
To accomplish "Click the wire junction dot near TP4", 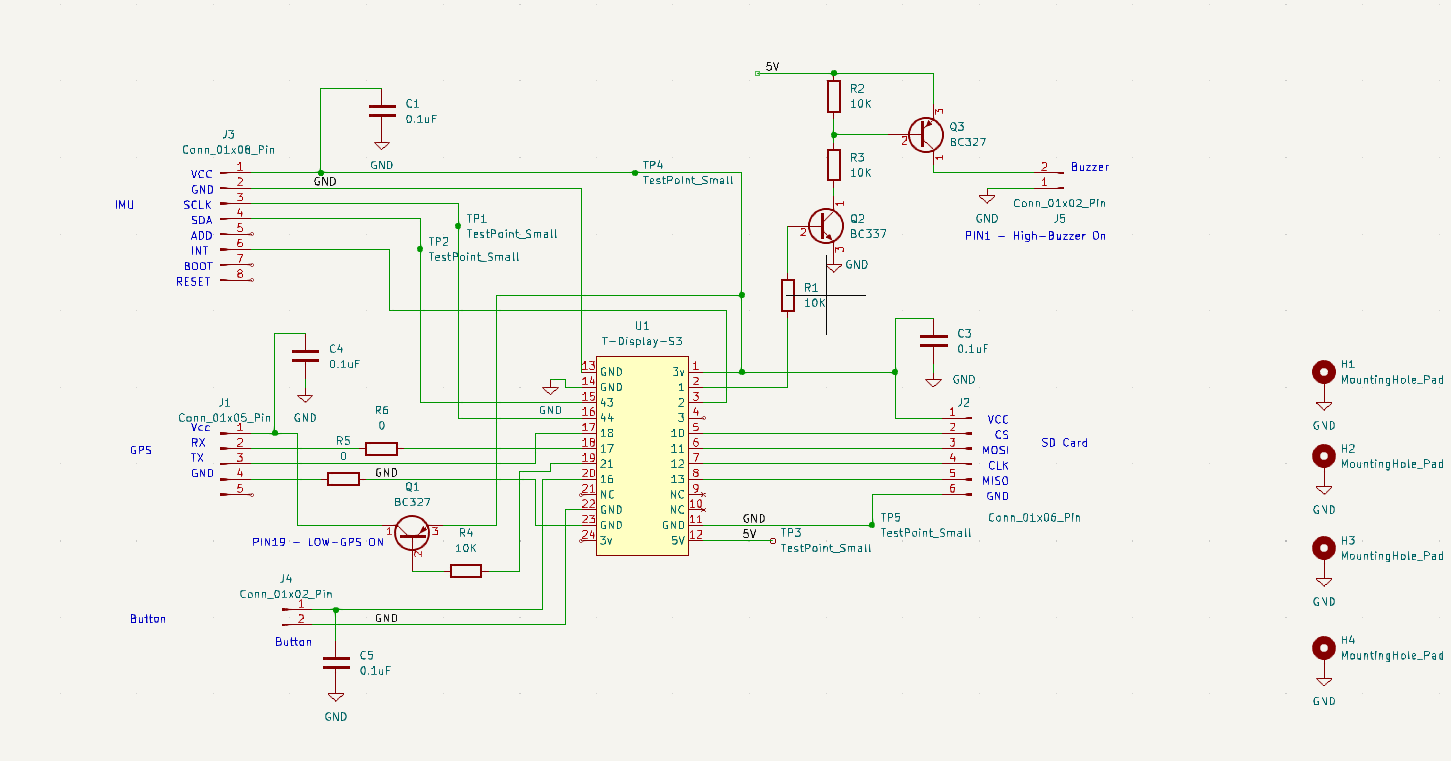I will (x=634, y=172).
